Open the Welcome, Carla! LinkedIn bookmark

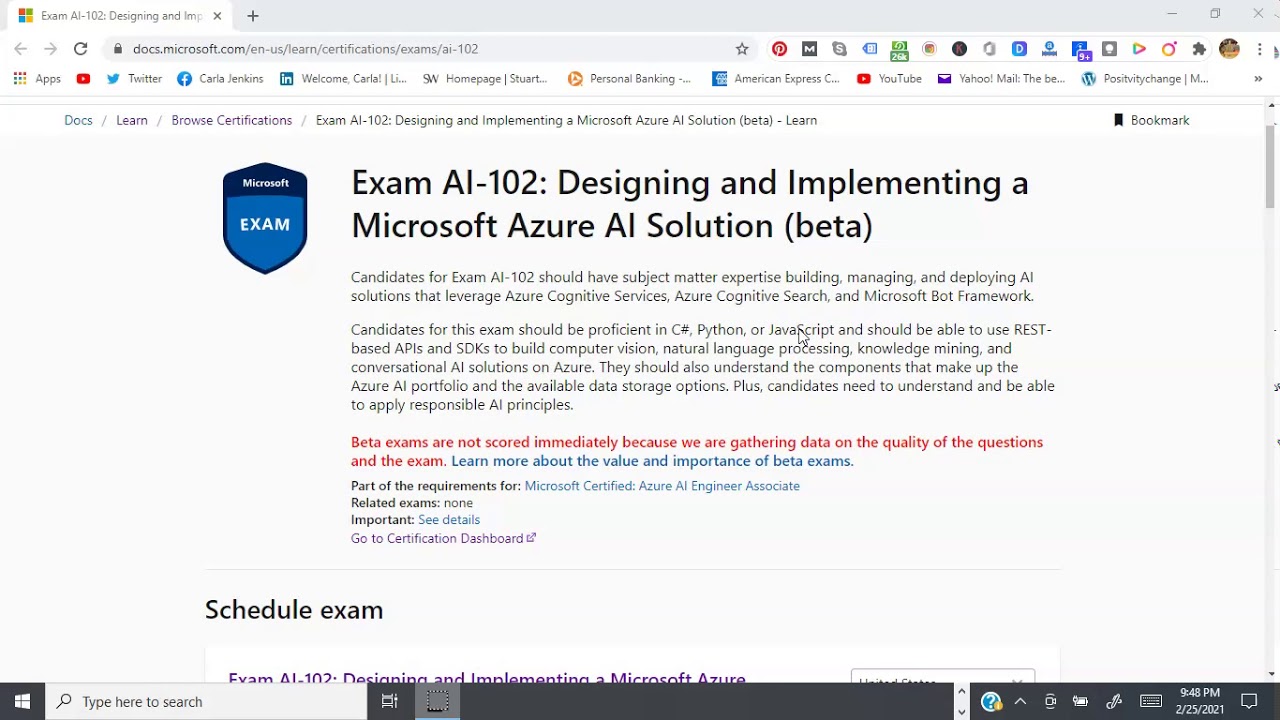(x=343, y=78)
